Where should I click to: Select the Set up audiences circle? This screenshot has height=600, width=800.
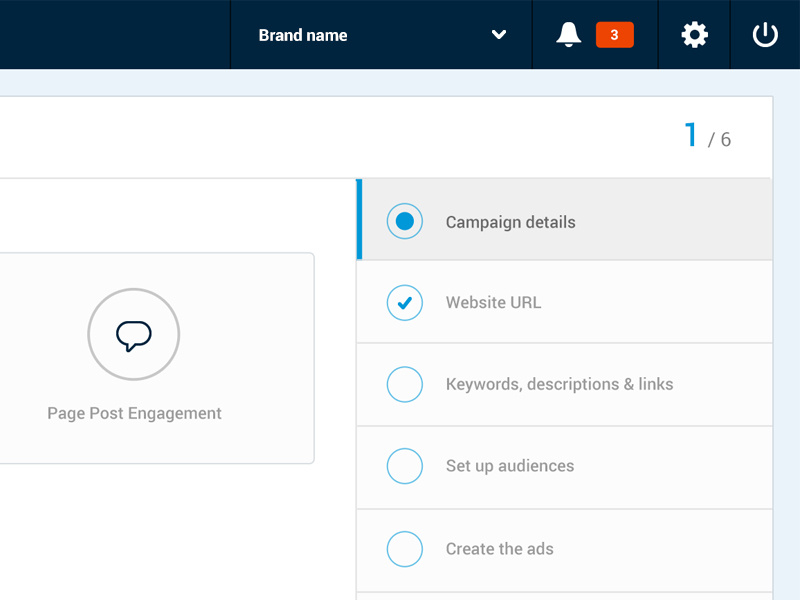pos(405,466)
